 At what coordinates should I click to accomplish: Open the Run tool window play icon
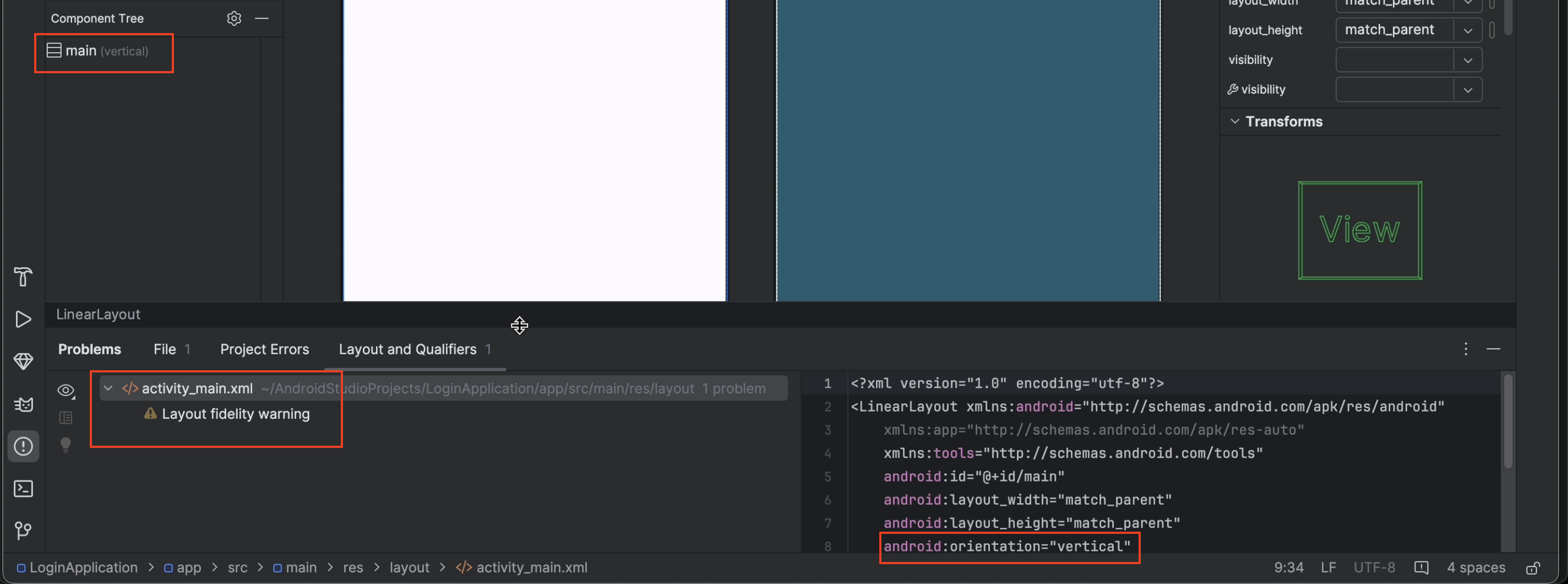(x=23, y=319)
